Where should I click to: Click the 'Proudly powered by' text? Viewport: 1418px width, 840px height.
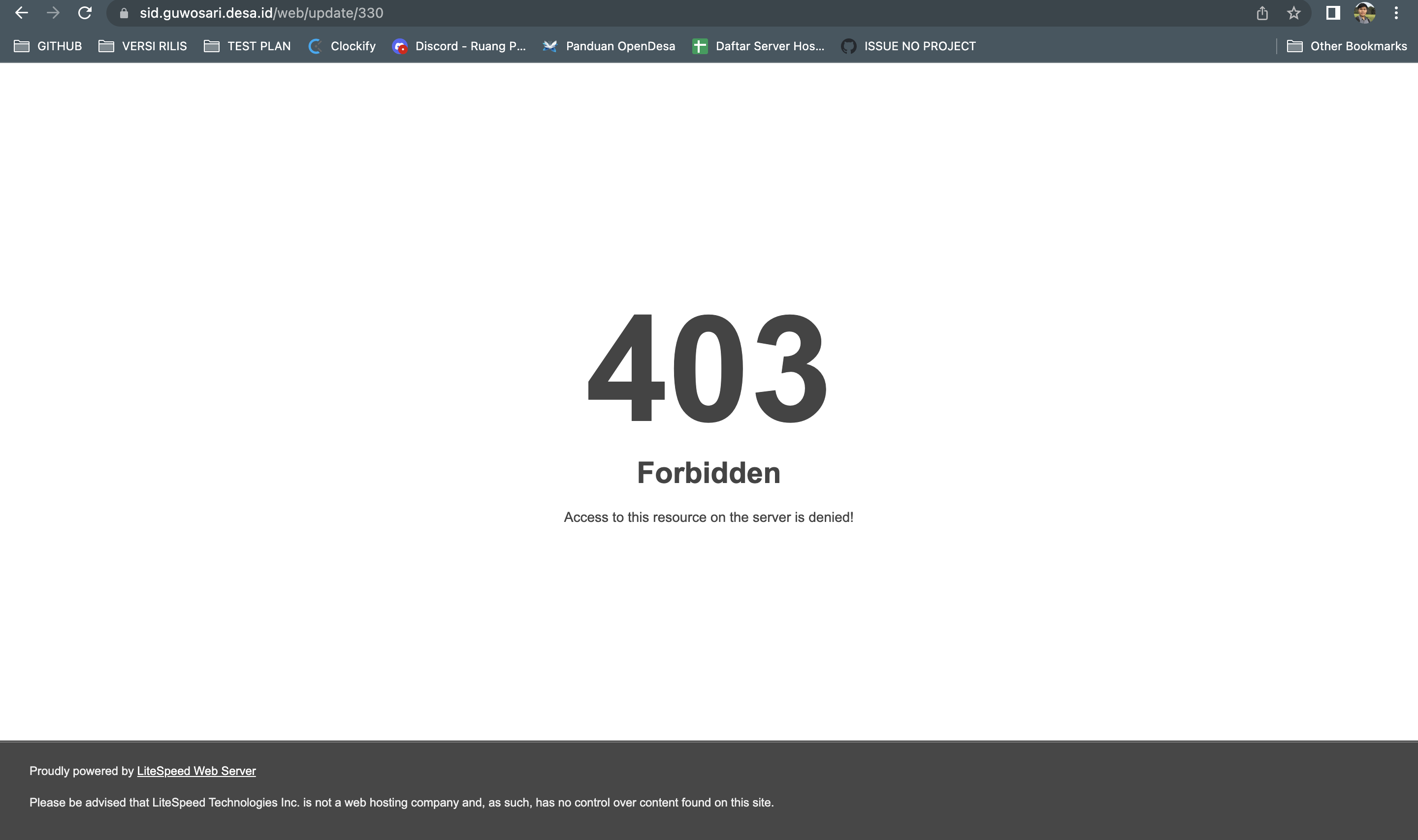click(81, 771)
